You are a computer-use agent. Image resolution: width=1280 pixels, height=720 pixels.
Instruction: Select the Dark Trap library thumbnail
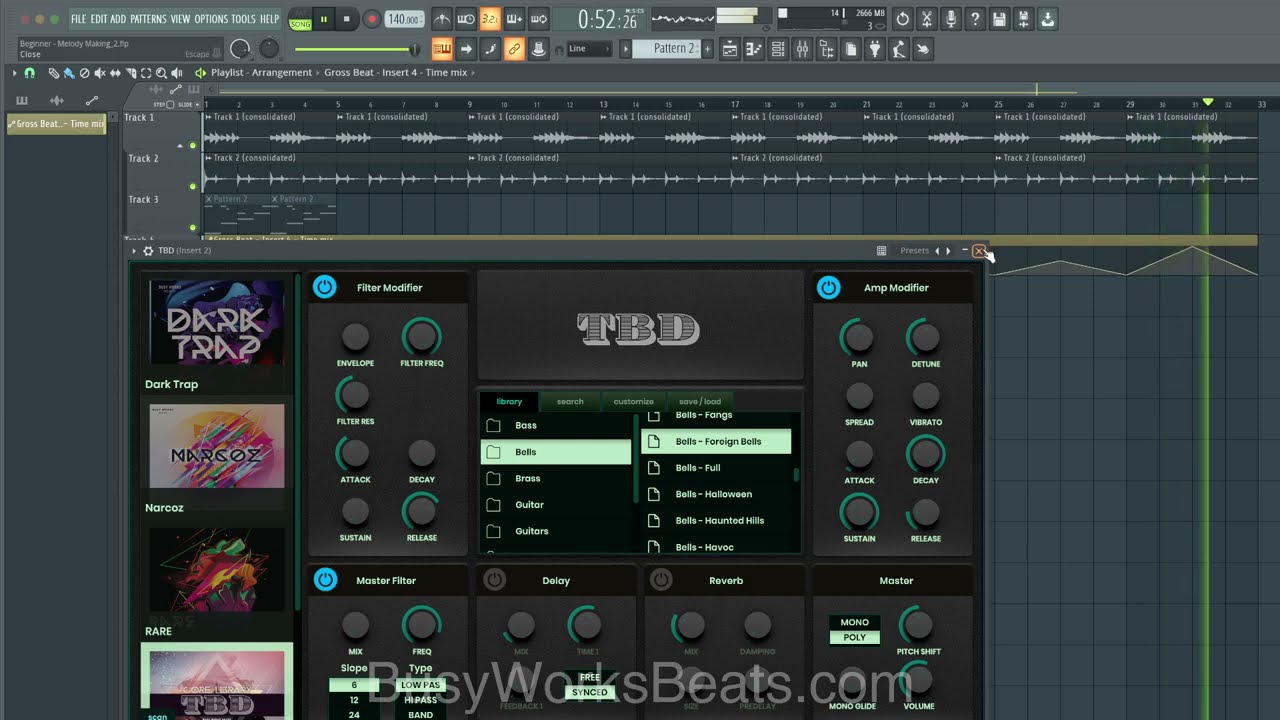(x=216, y=322)
